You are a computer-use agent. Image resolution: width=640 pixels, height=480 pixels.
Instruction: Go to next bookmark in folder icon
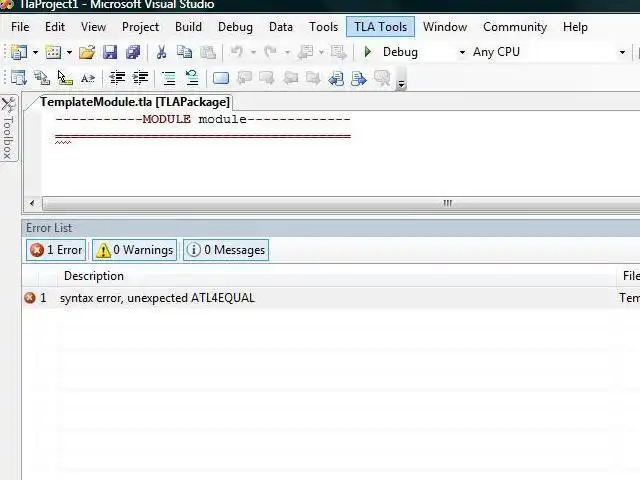(x=313, y=78)
